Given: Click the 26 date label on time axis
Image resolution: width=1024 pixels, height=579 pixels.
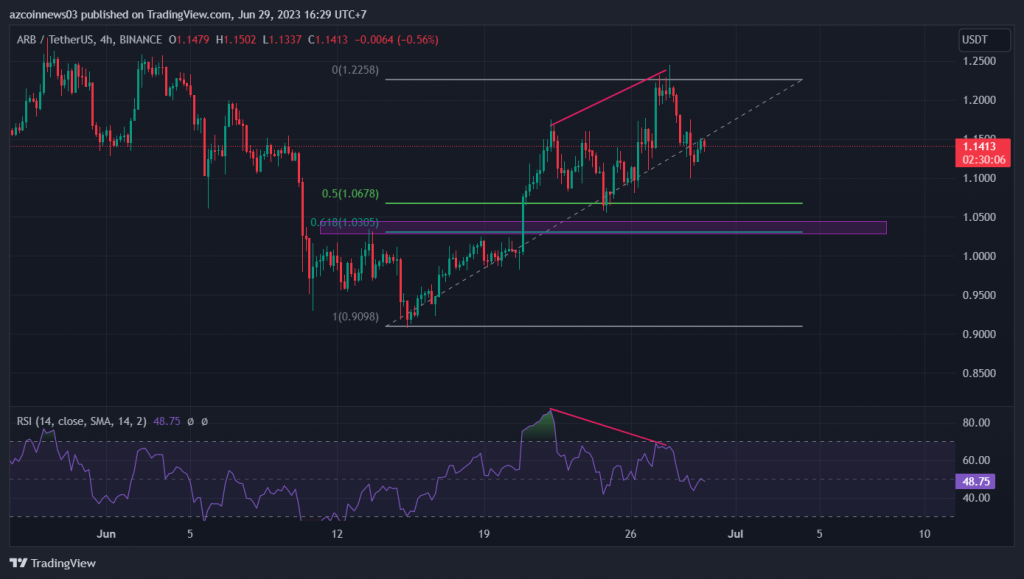Looking at the screenshot, I should tap(630, 534).
